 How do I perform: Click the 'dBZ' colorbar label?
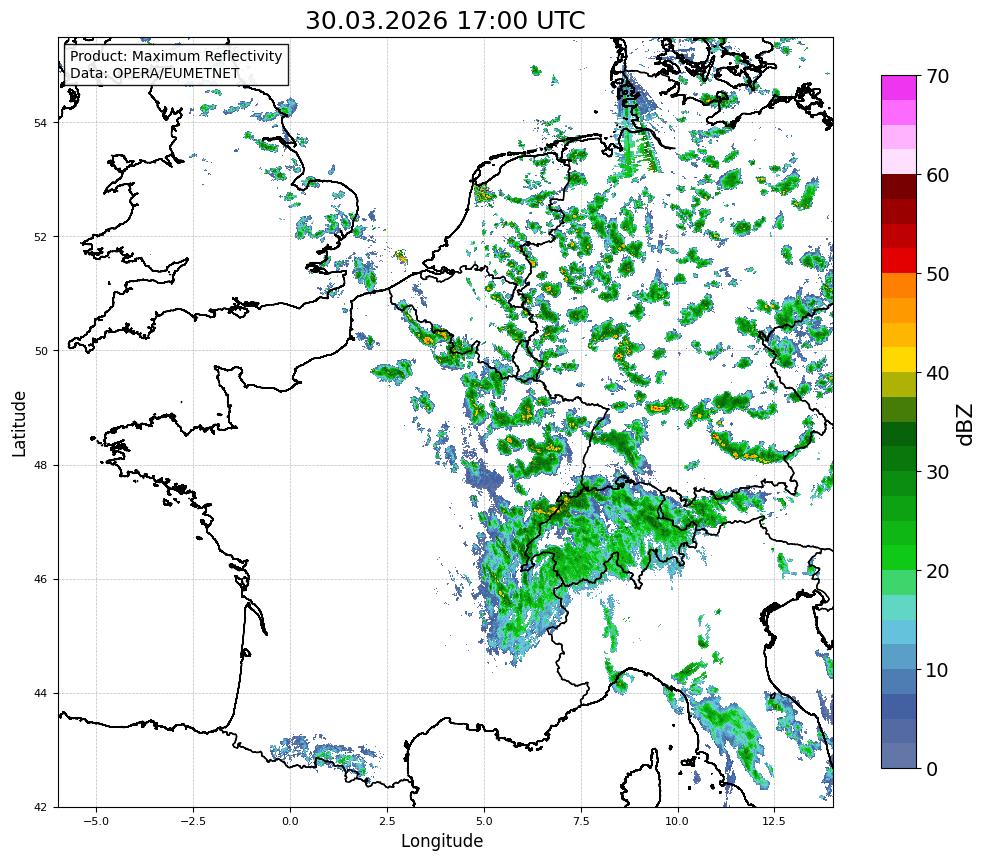point(965,424)
